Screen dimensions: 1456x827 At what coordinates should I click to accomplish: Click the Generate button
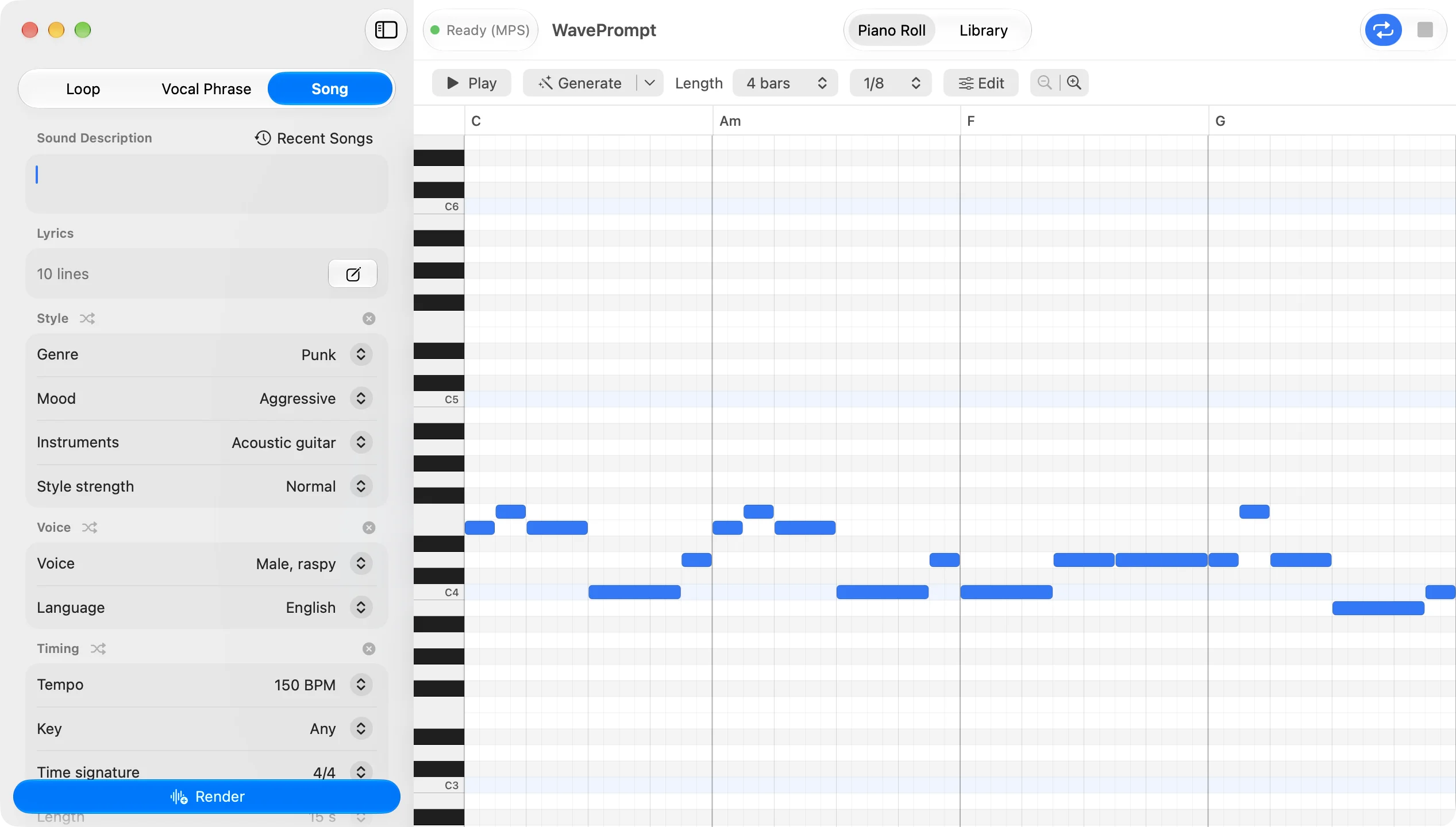[580, 83]
